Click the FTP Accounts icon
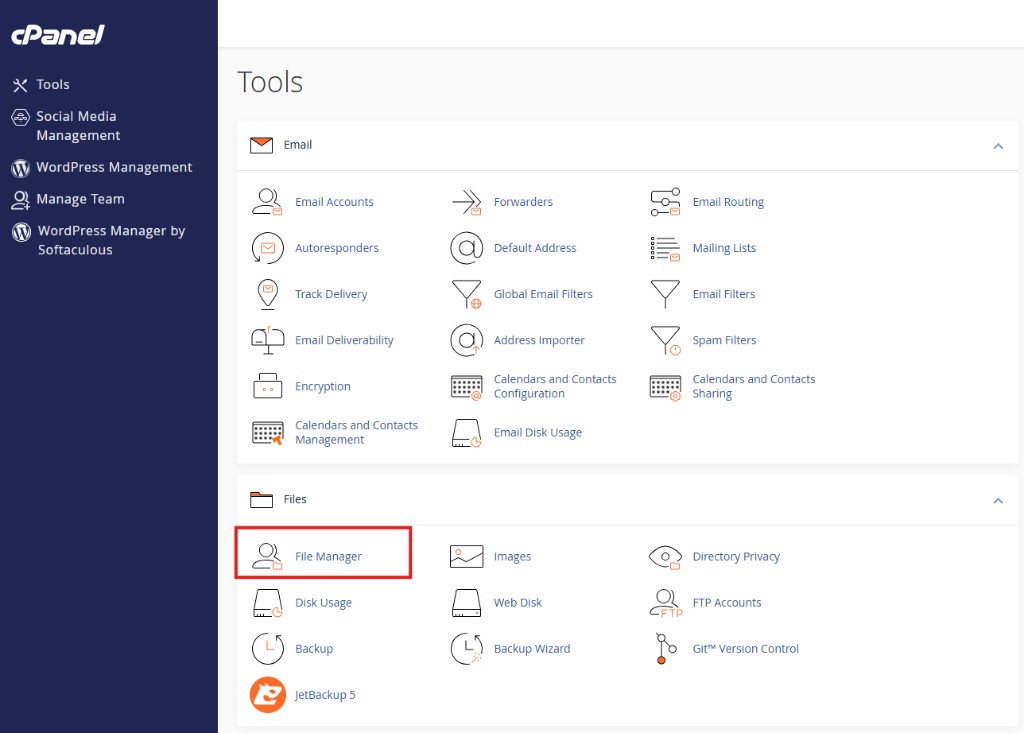The width and height of the screenshot is (1024, 733). click(665, 603)
